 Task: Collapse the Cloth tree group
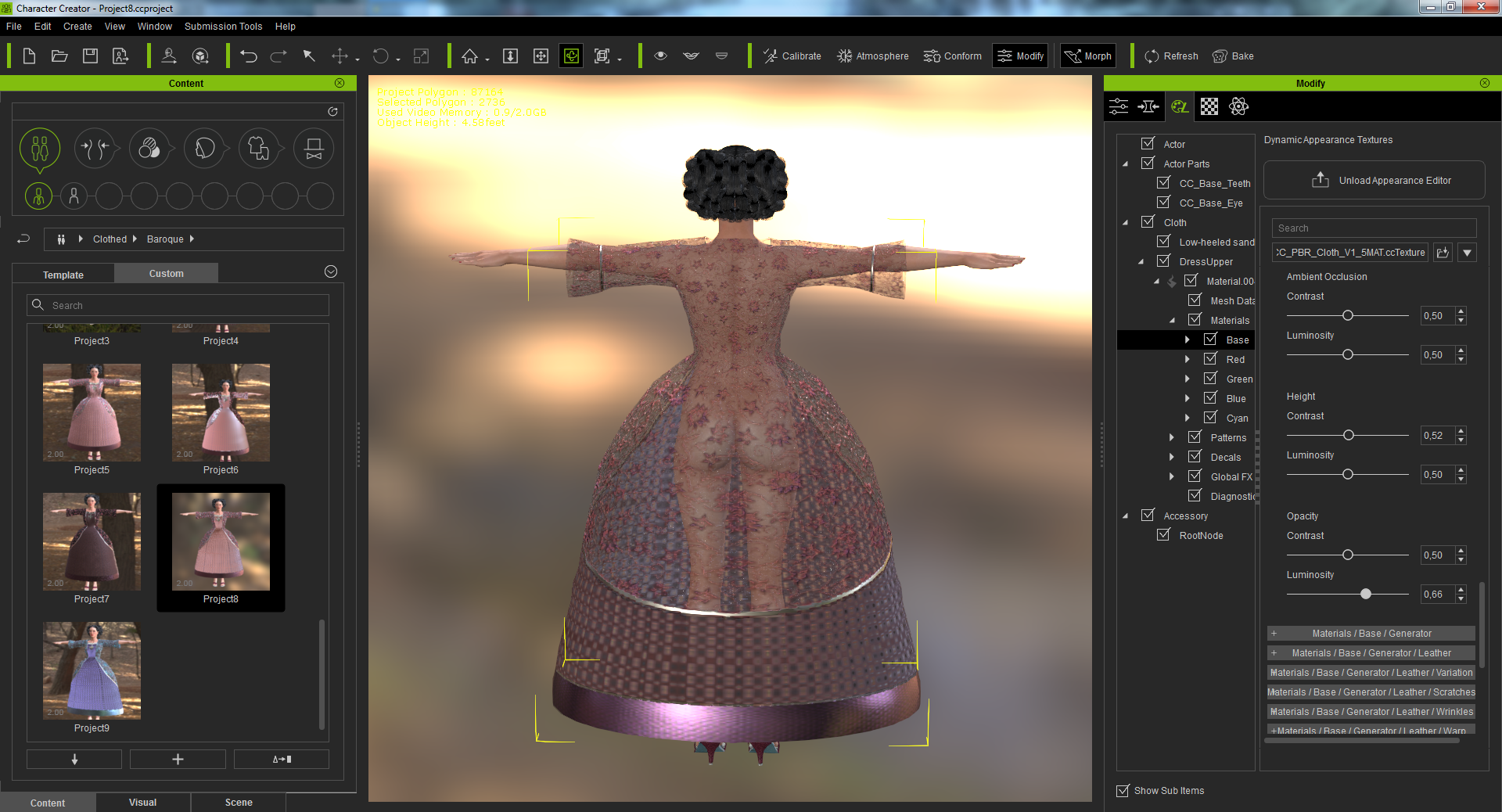coord(1126,222)
